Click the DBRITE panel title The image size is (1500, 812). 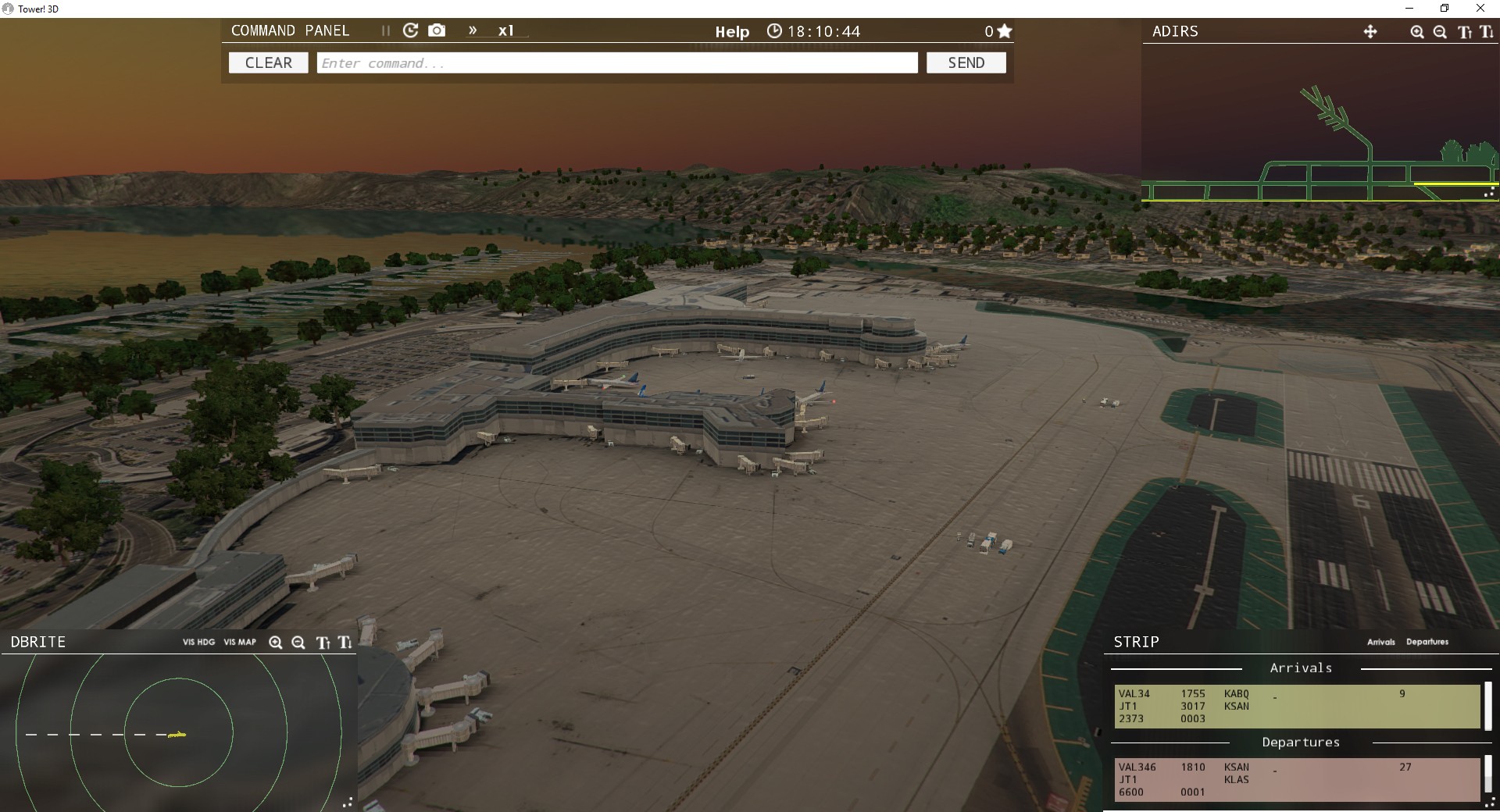click(x=38, y=643)
